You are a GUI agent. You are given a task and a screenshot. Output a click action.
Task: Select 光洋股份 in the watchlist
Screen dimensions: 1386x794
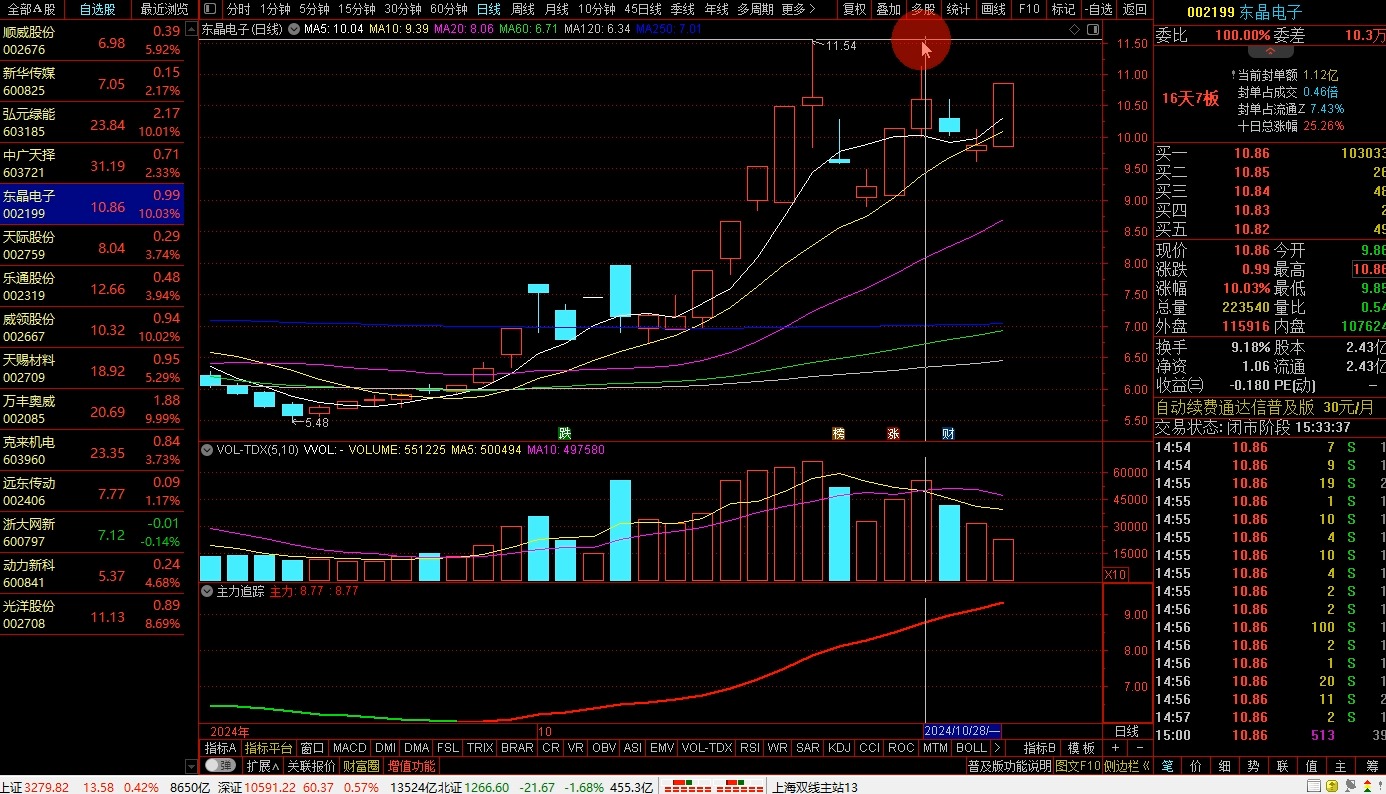(92, 614)
